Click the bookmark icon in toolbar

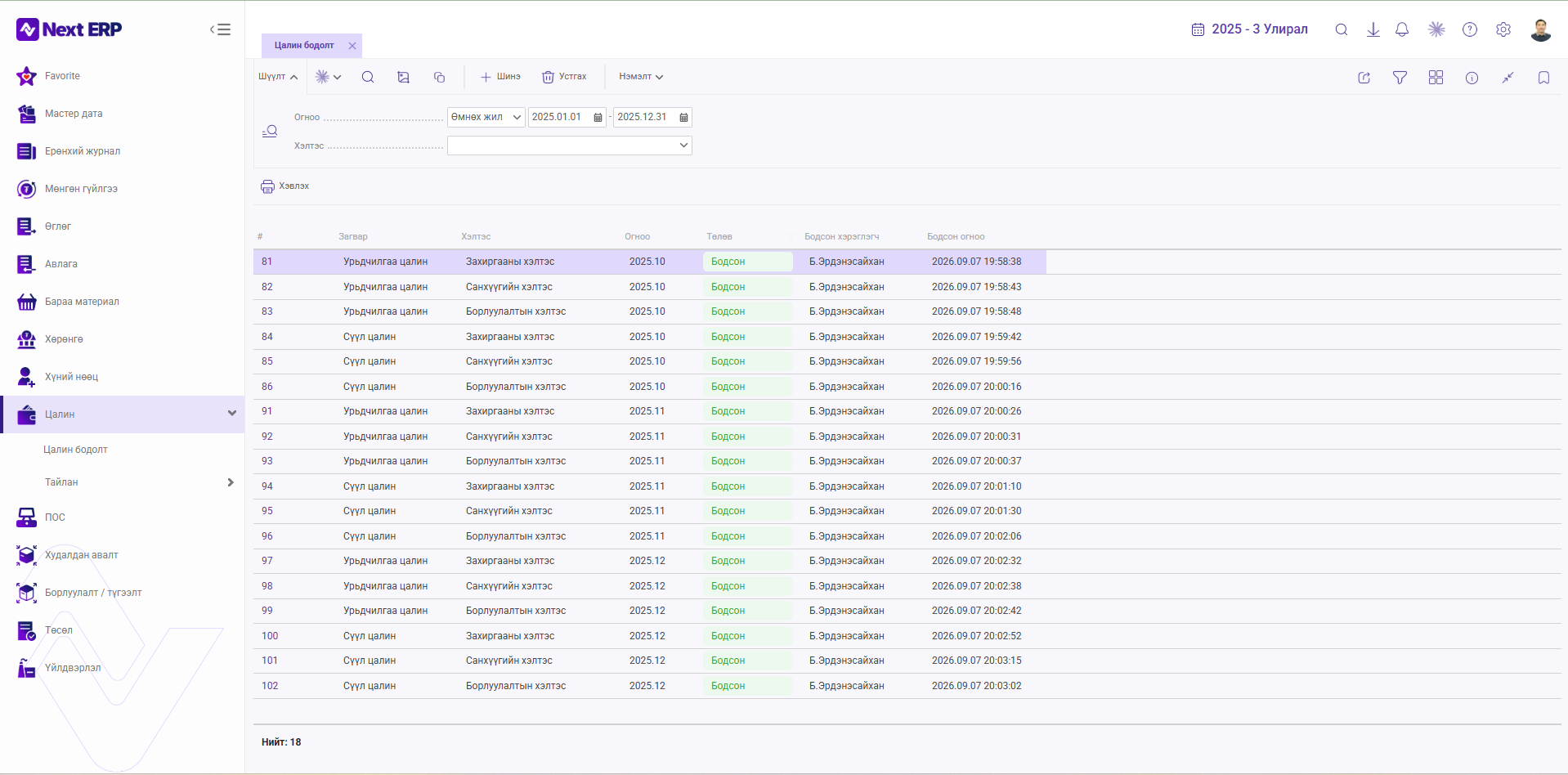[x=1543, y=78]
